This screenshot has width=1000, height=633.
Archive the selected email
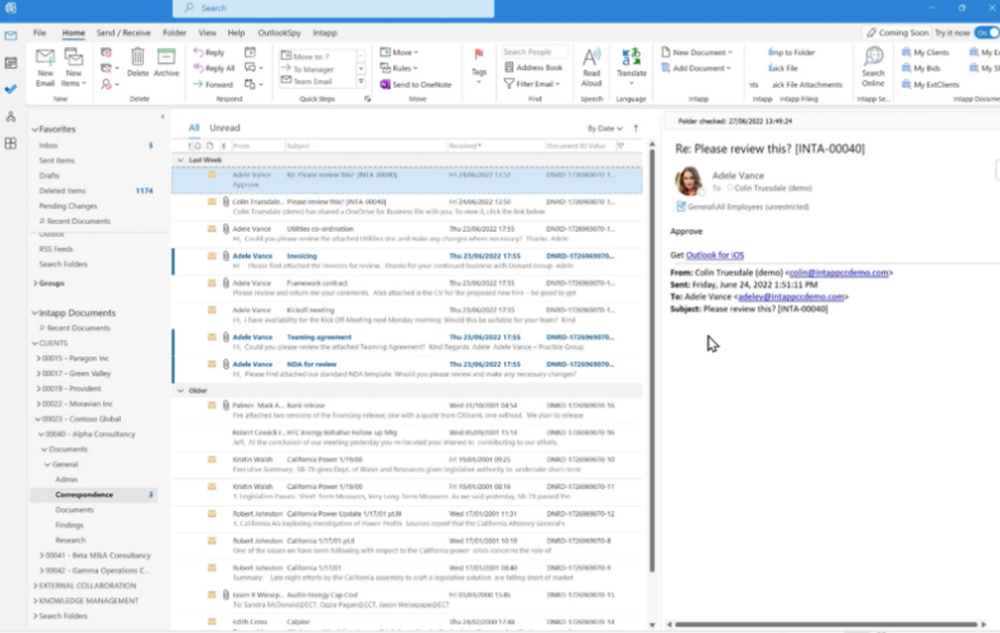click(166, 63)
